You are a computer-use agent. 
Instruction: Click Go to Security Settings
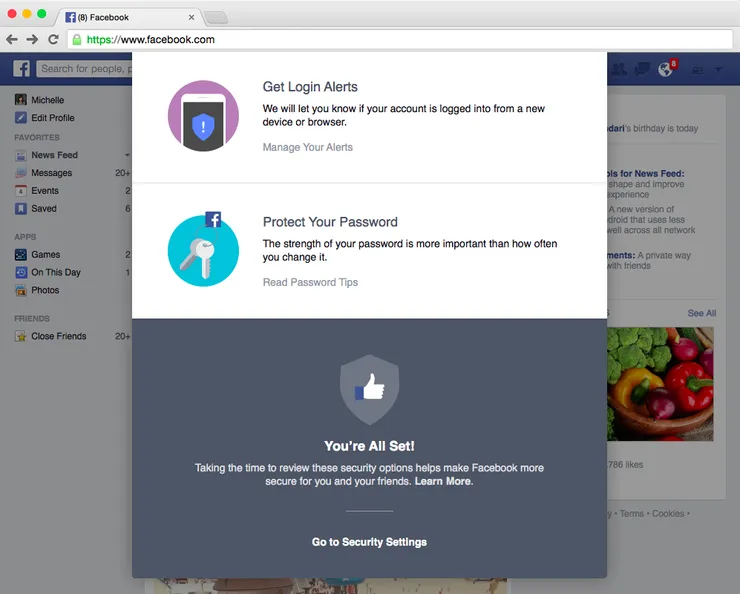(x=369, y=542)
